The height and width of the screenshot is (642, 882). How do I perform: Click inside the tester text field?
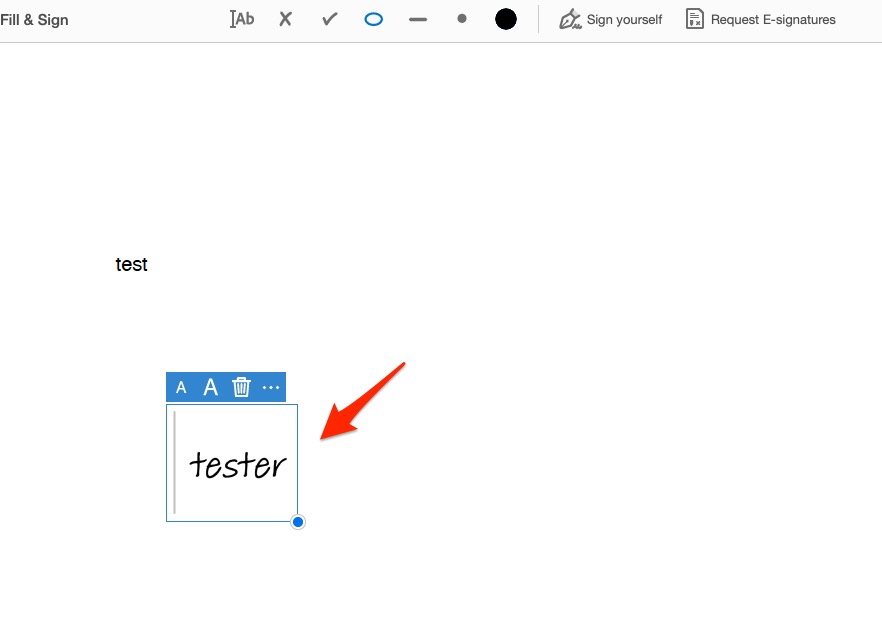tap(238, 465)
